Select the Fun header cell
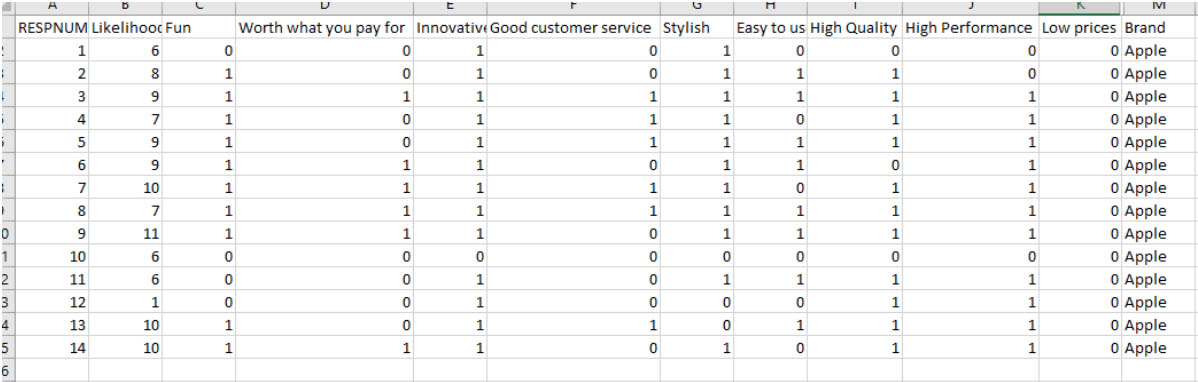1198x382 pixels. tap(199, 28)
